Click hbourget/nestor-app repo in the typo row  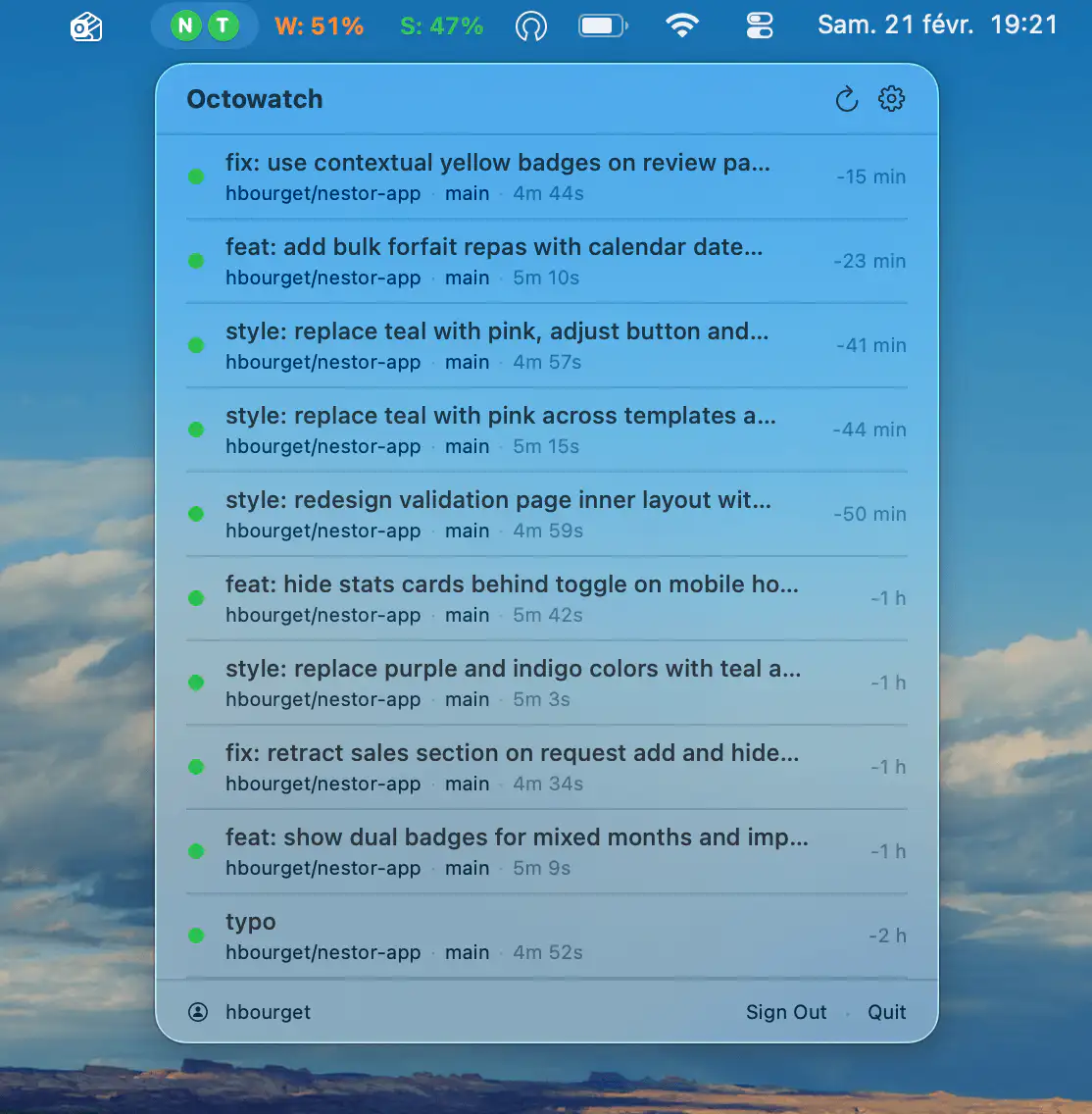point(323,953)
